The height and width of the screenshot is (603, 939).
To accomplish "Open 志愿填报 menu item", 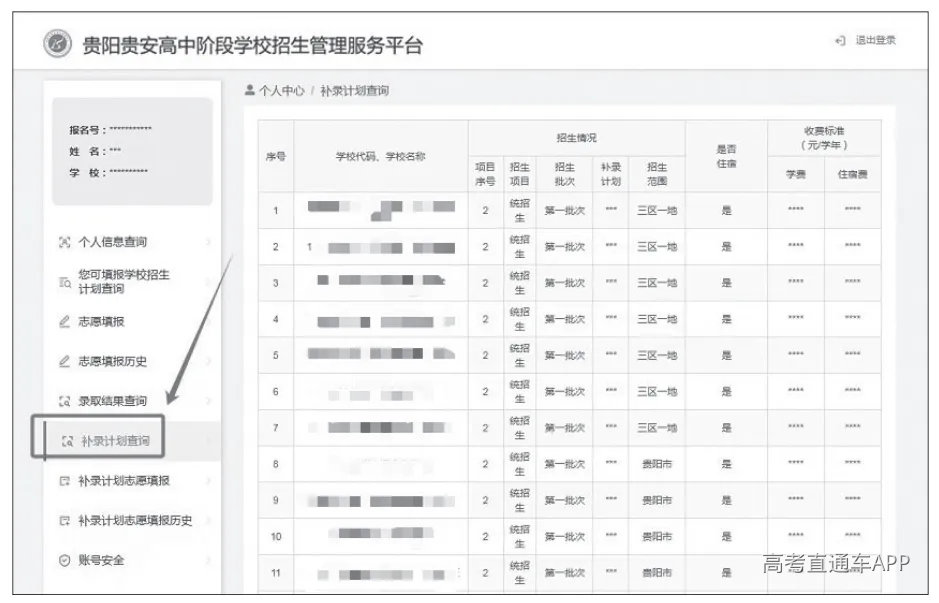I will tap(101, 322).
